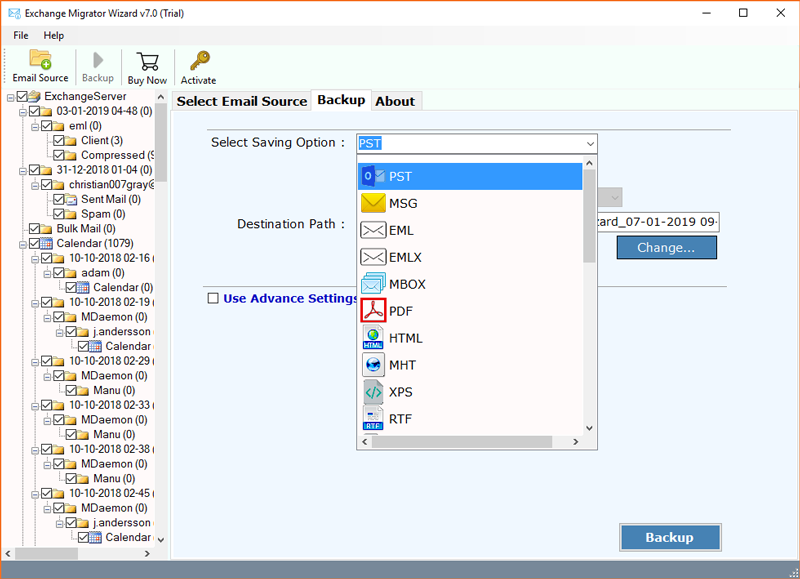Collapse the Calendar (1079) node
Viewport: 800px width, 579px height.
pos(22,244)
